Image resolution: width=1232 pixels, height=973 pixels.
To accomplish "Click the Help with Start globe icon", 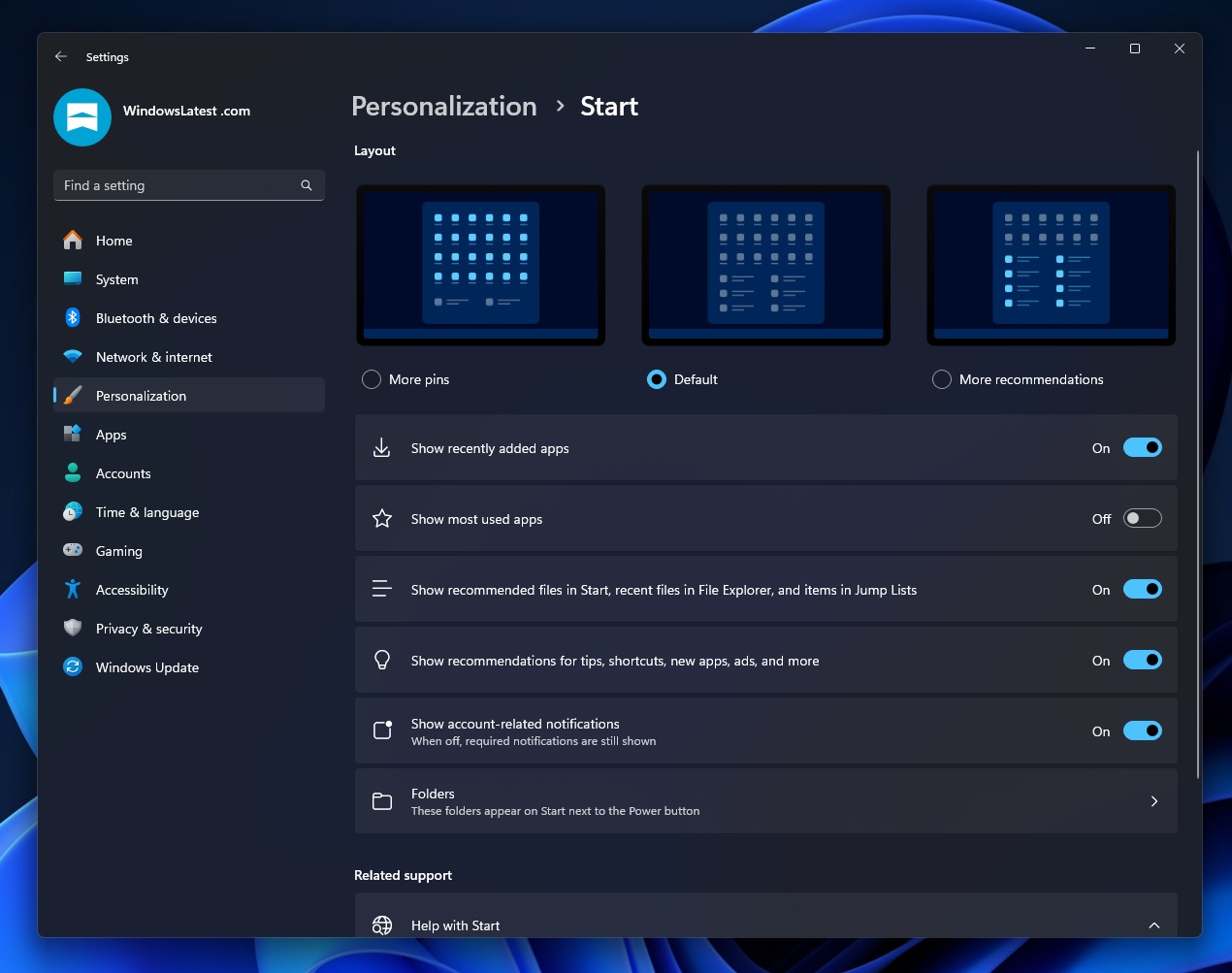I will click(382, 925).
